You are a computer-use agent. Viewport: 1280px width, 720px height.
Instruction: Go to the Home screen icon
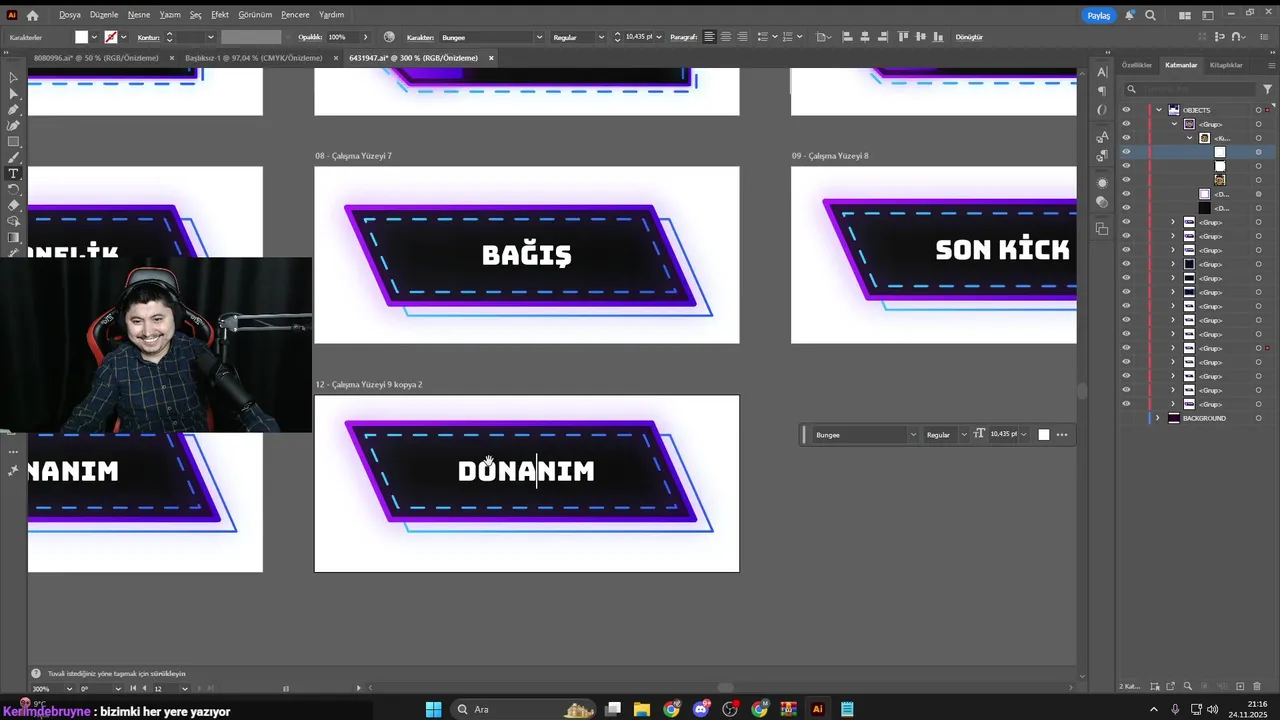click(33, 15)
